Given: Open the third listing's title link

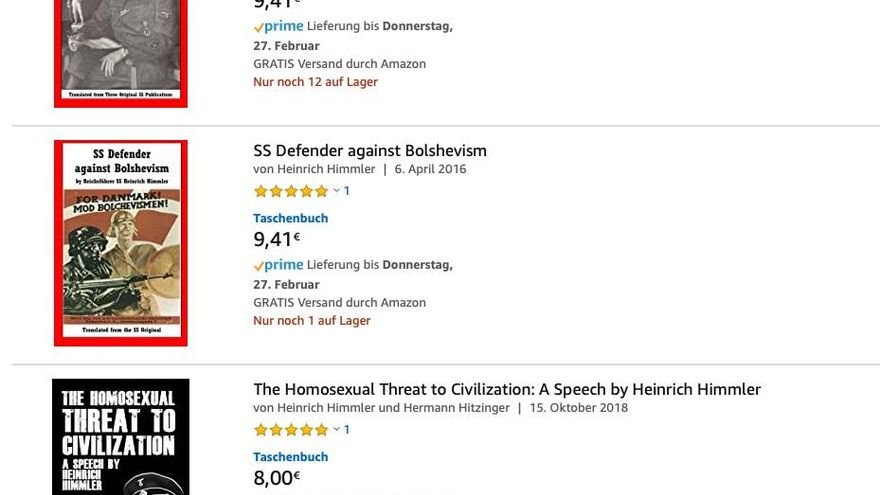Looking at the screenshot, I should 506,390.
